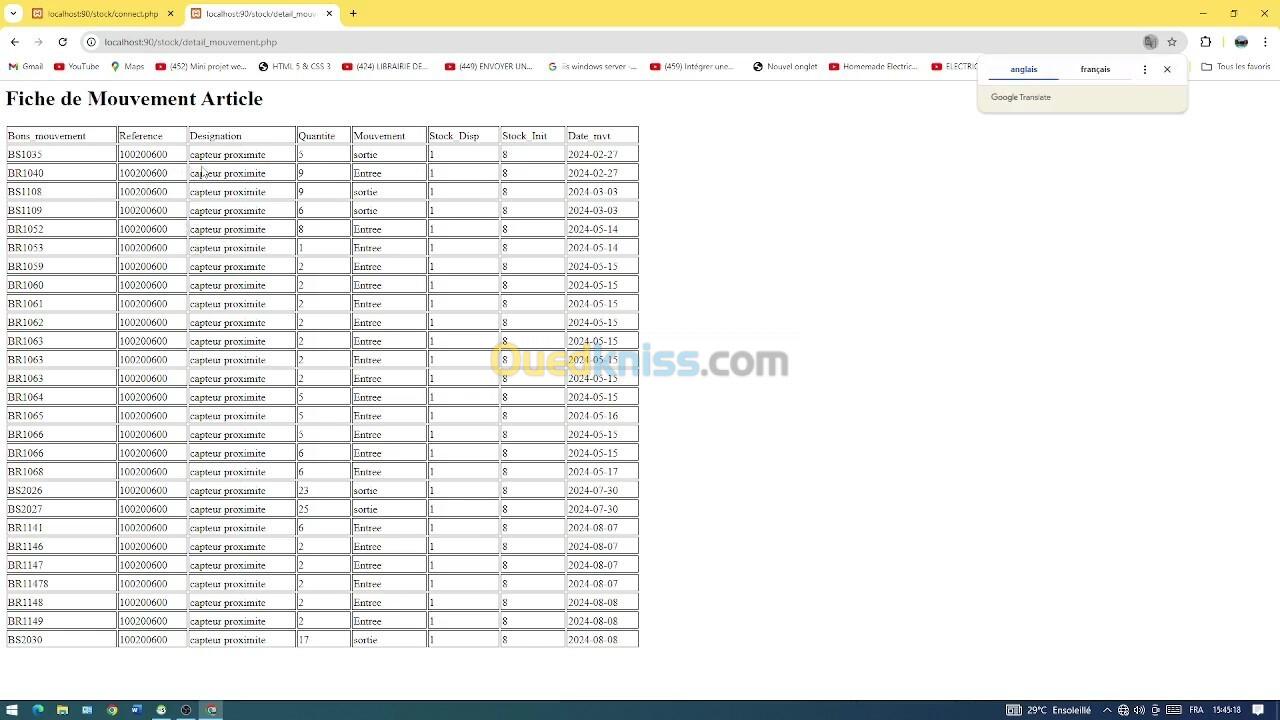Viewport: 1280px width, 720px height.
Task: Reload the page with the refresh icon
Action: 62,42
